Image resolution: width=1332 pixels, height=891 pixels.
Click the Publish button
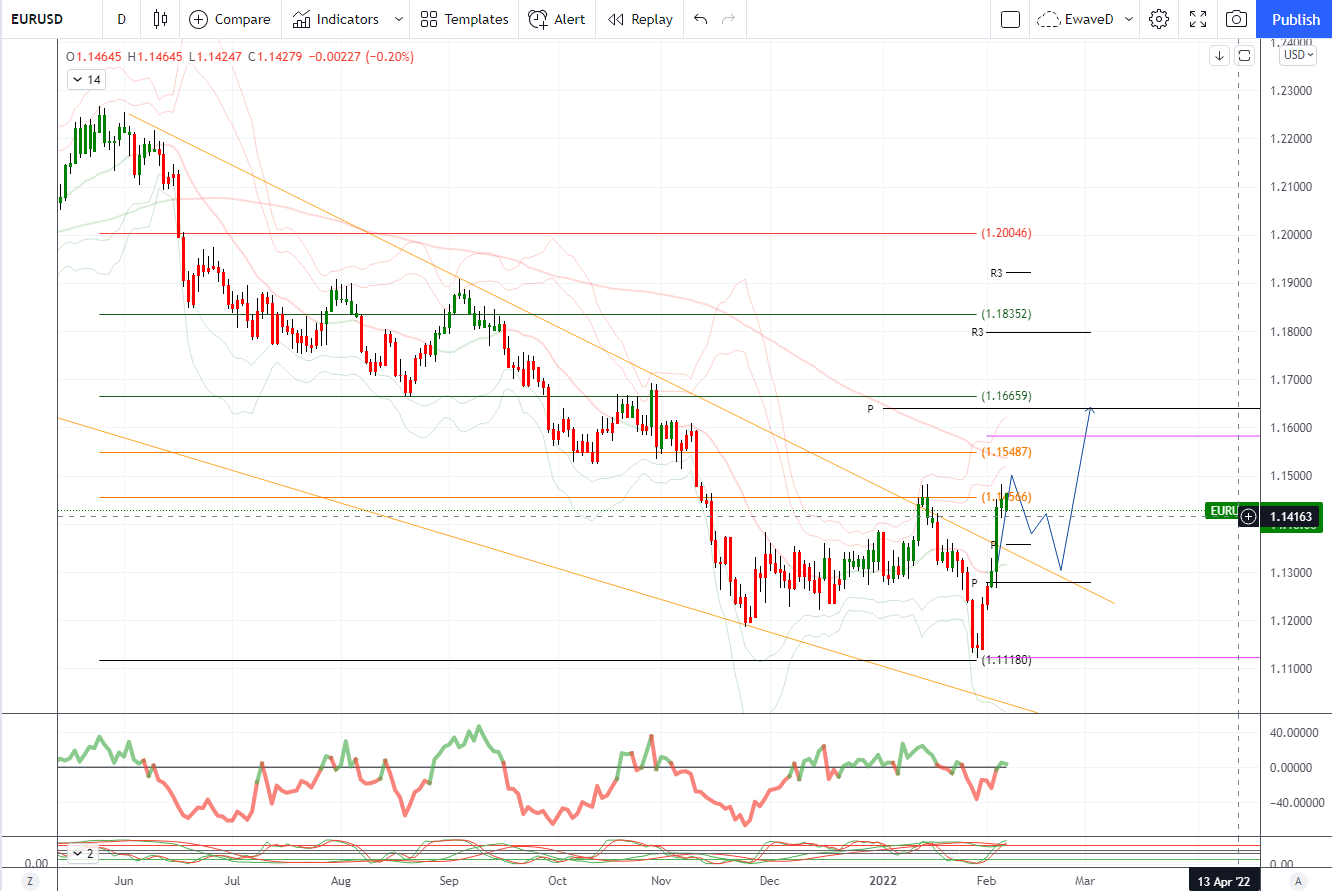1295,19
